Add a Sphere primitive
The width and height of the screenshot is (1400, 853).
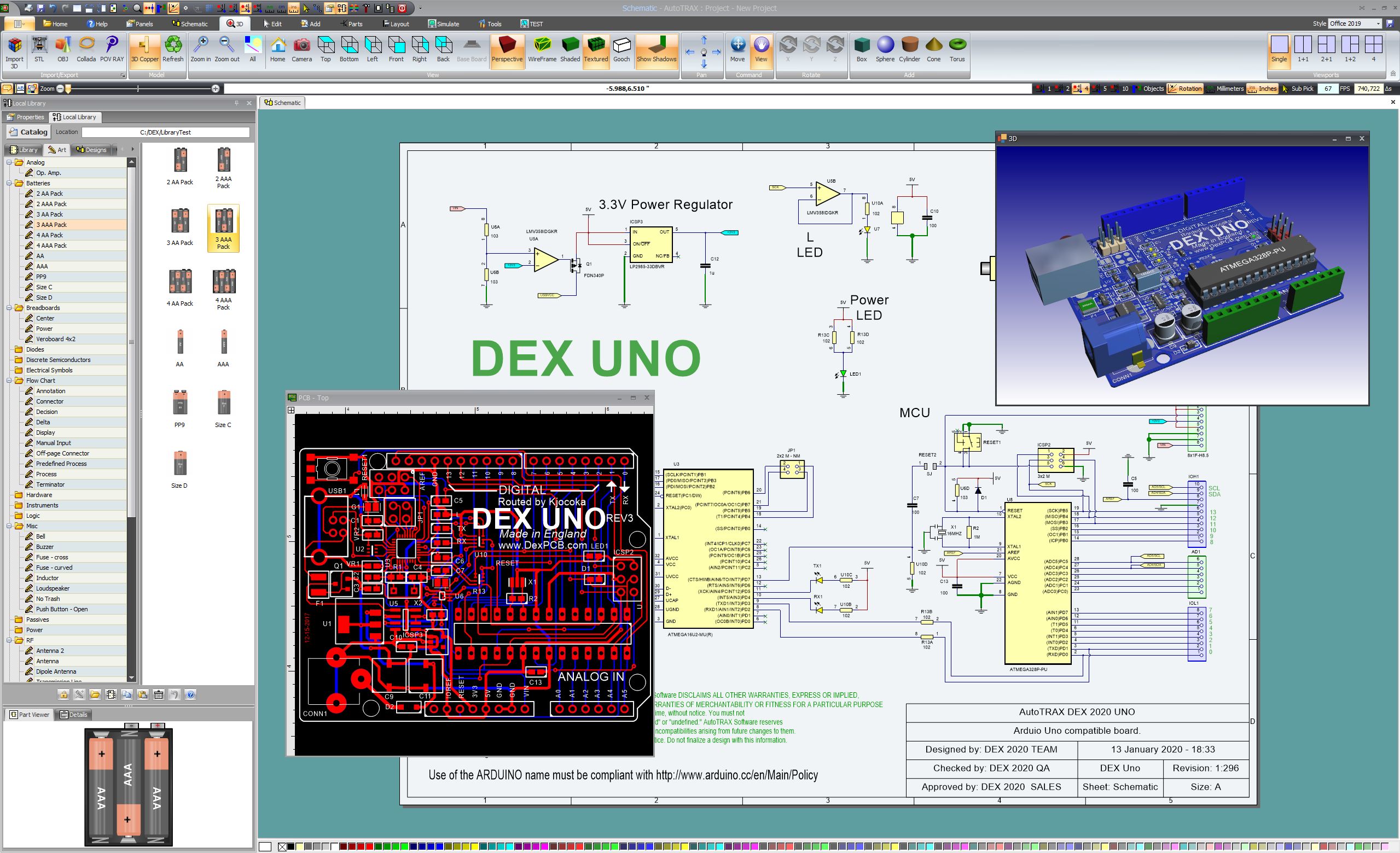click(885, 49)
